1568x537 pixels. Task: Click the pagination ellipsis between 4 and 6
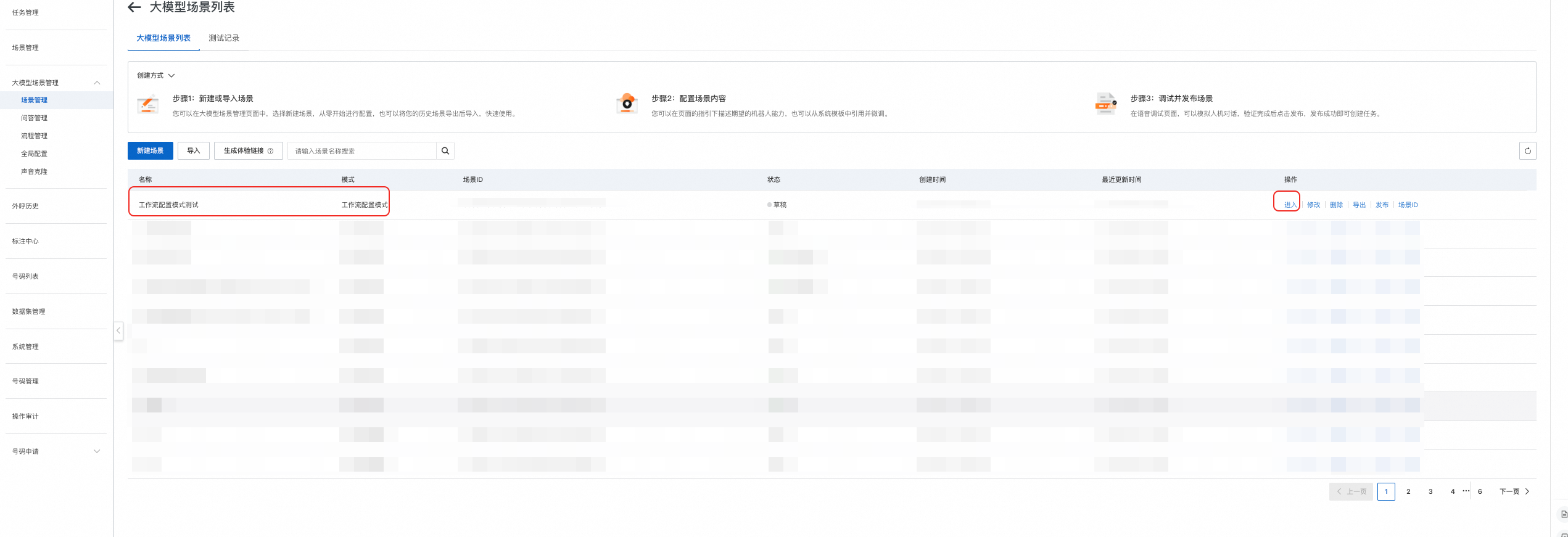coord(1466,491)
